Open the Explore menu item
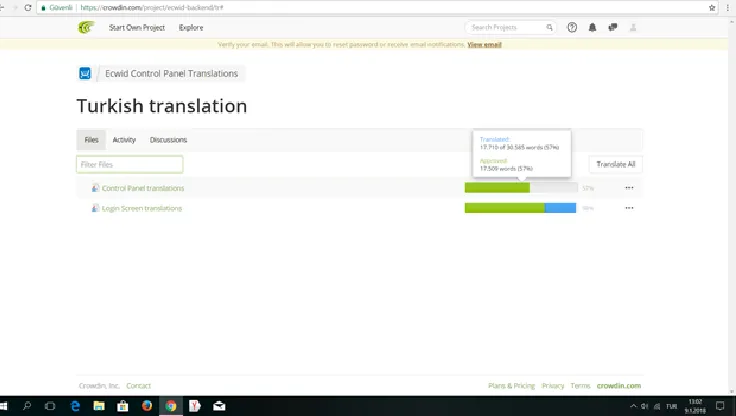The width and height of the screenshot is (736, 416). point(191,28)
